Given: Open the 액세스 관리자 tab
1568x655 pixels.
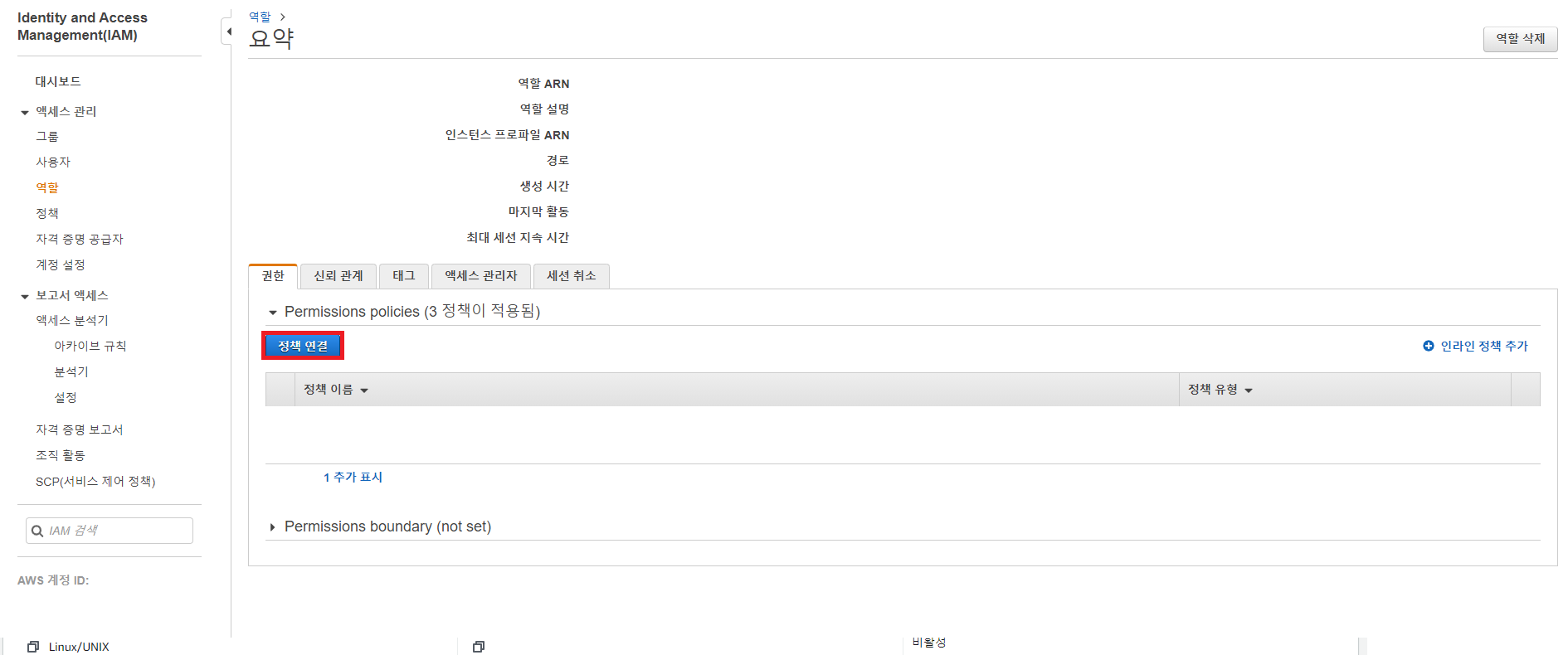Looking at the screenshot, I should [481, 276].
